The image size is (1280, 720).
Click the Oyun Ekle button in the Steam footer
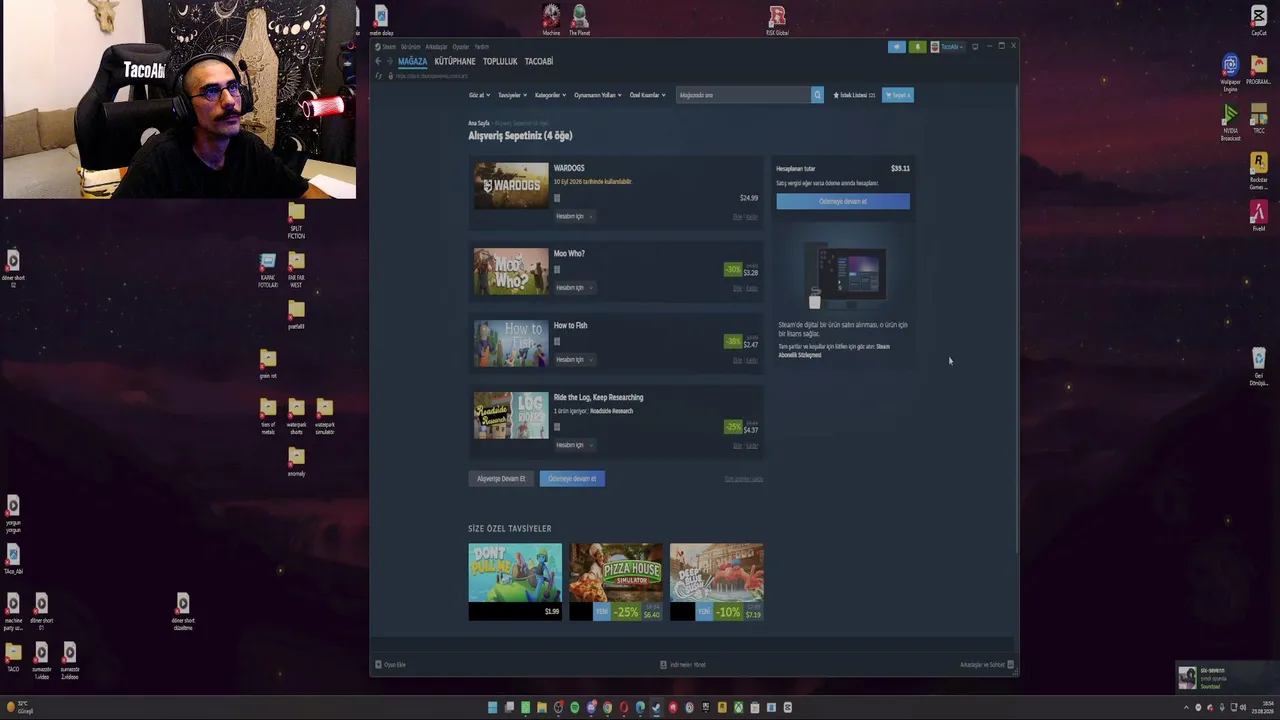(x=390, y=665)
